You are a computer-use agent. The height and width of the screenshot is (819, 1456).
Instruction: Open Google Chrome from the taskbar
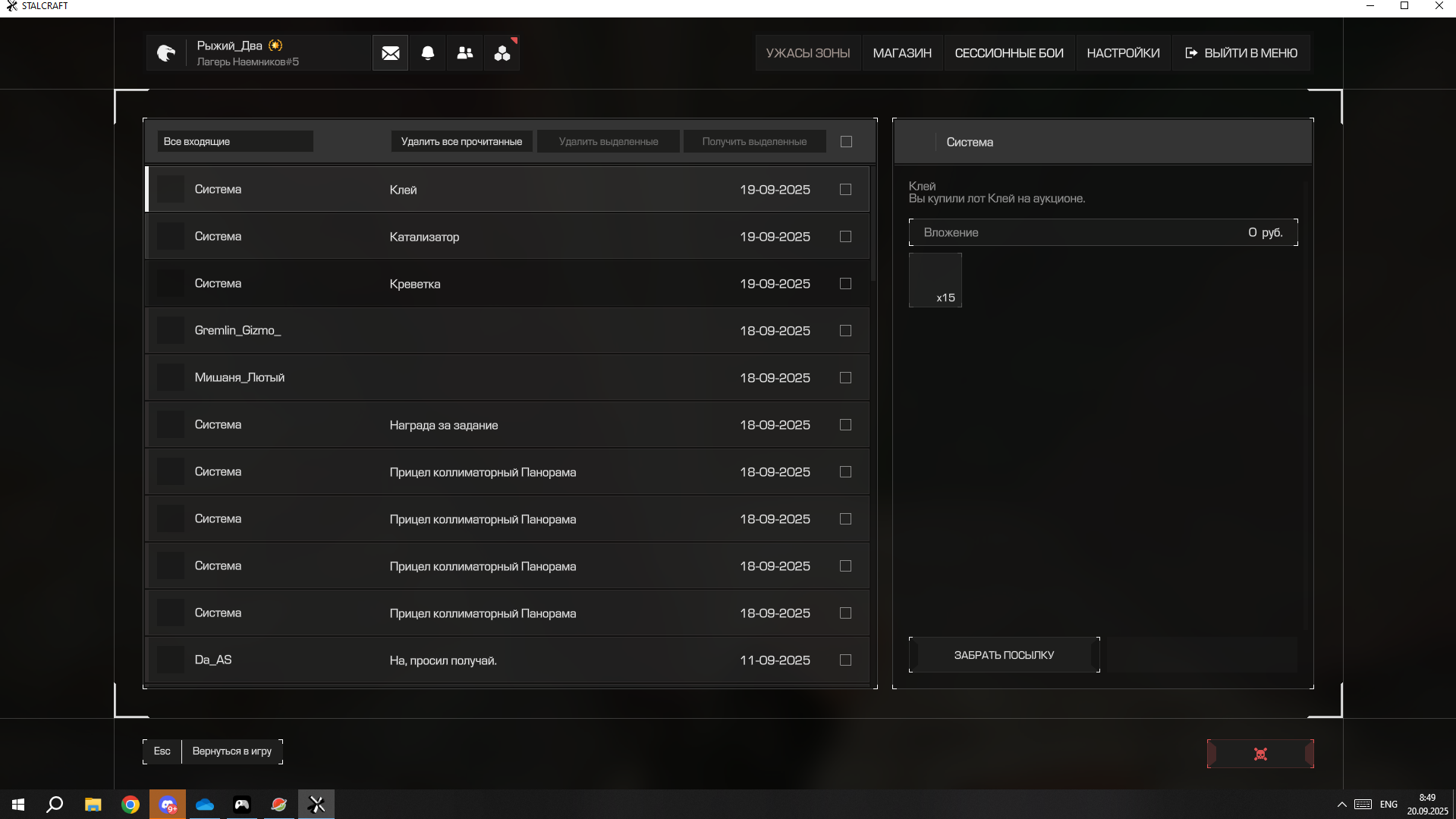[x=131, y=805]
